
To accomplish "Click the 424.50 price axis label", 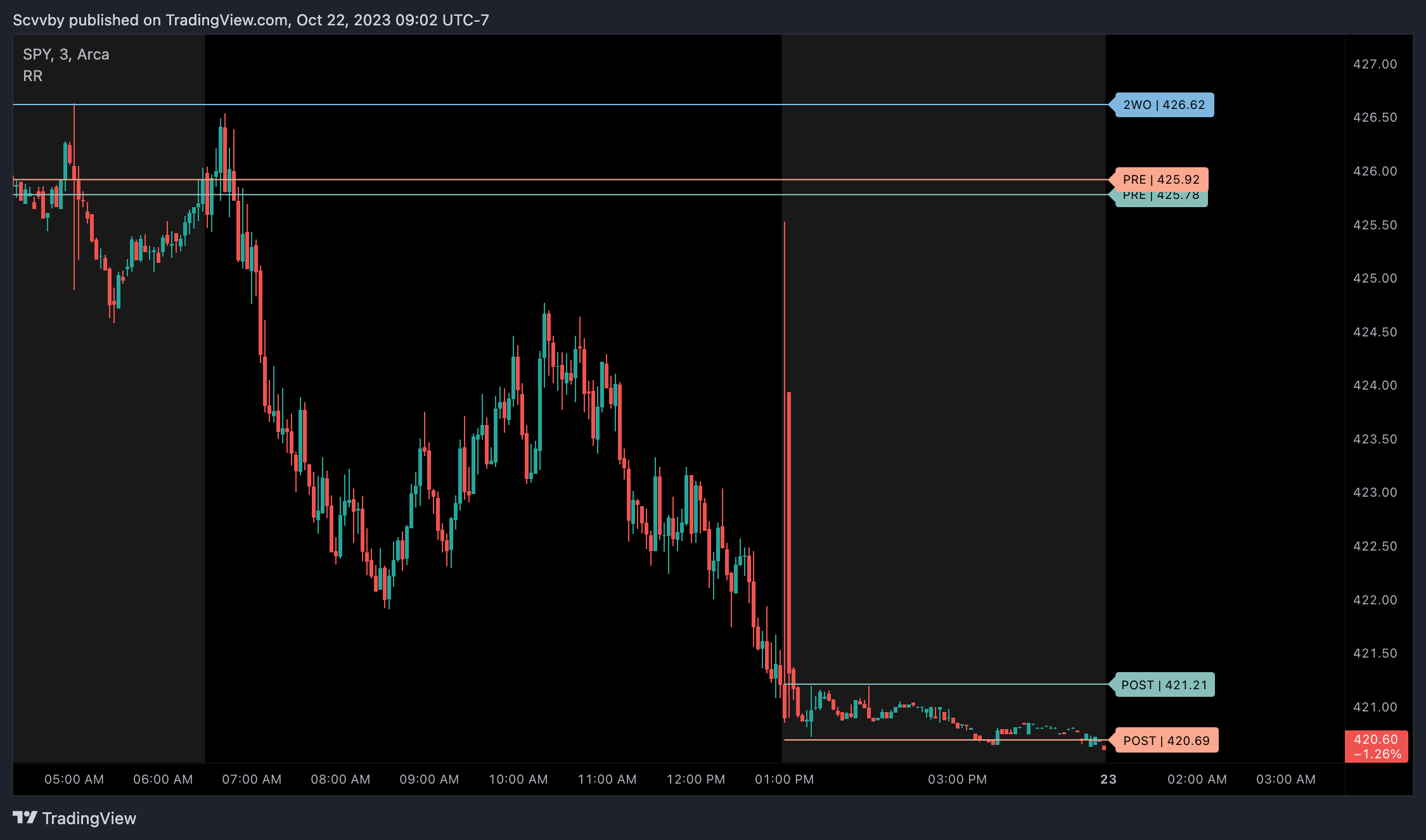I will [x=1375, y=332].
